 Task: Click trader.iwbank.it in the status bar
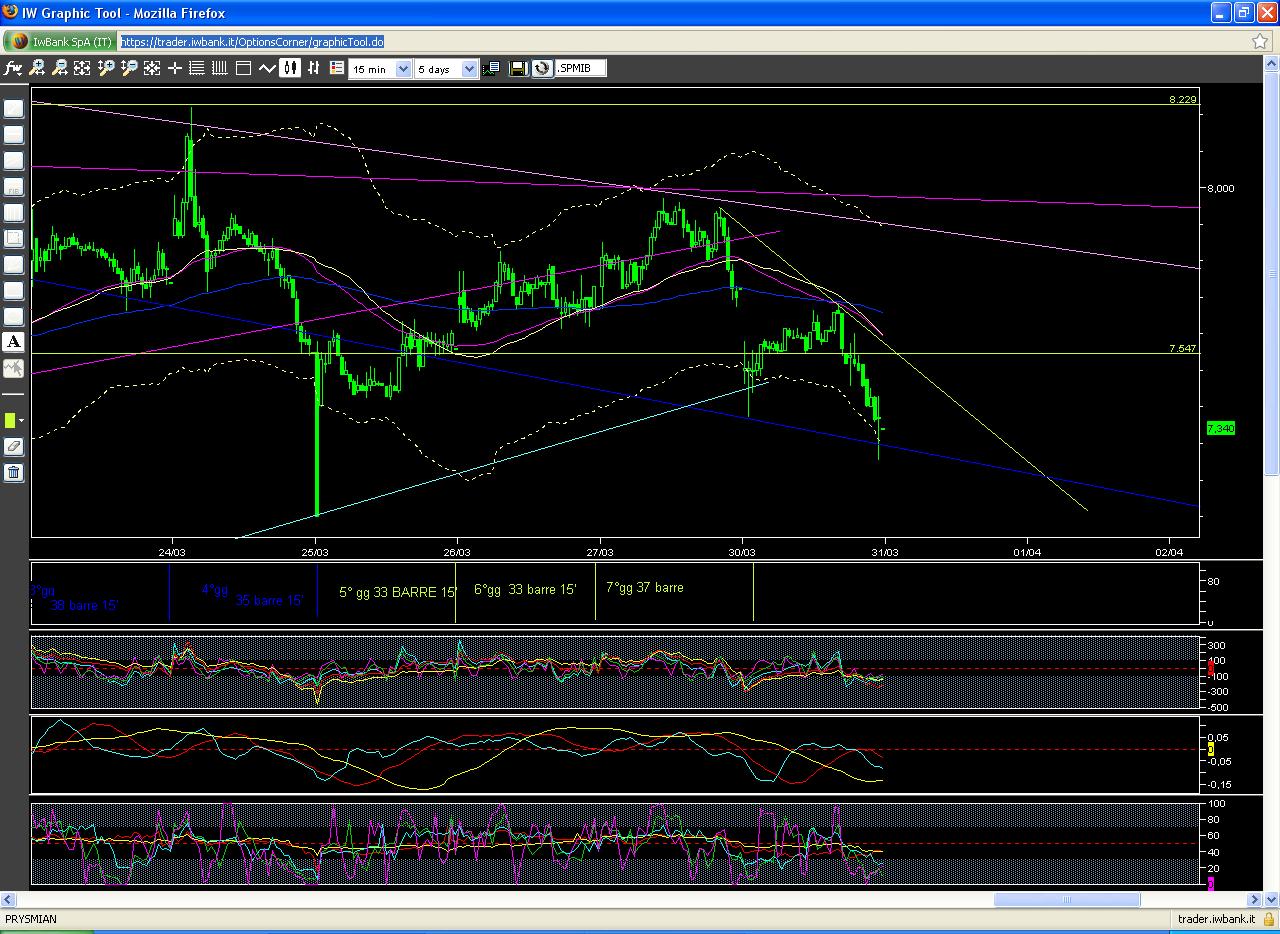(1216, 919)
